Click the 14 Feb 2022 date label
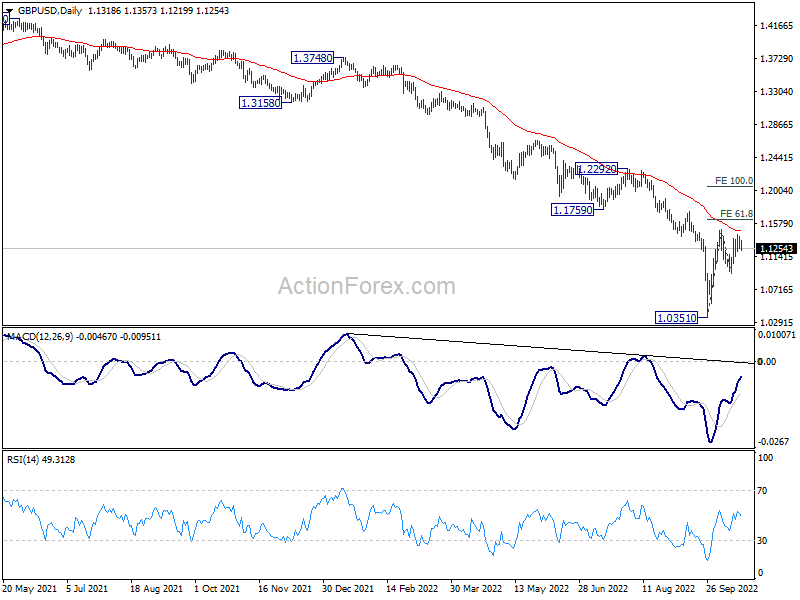This screenshot has width=800, height=600. (412, 589)
